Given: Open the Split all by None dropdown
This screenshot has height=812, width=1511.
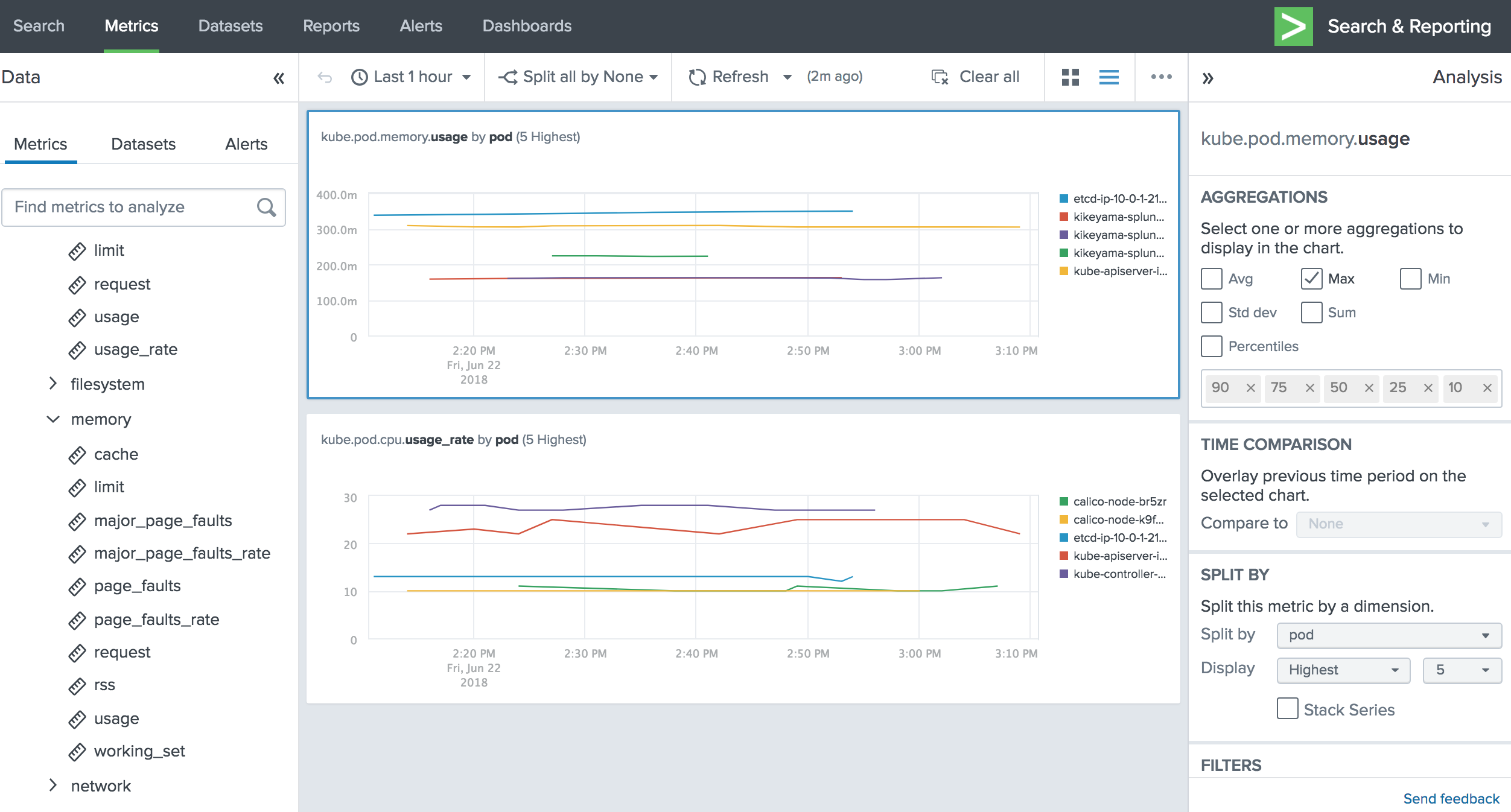Looking at the screenshot, I should (577, 77).
